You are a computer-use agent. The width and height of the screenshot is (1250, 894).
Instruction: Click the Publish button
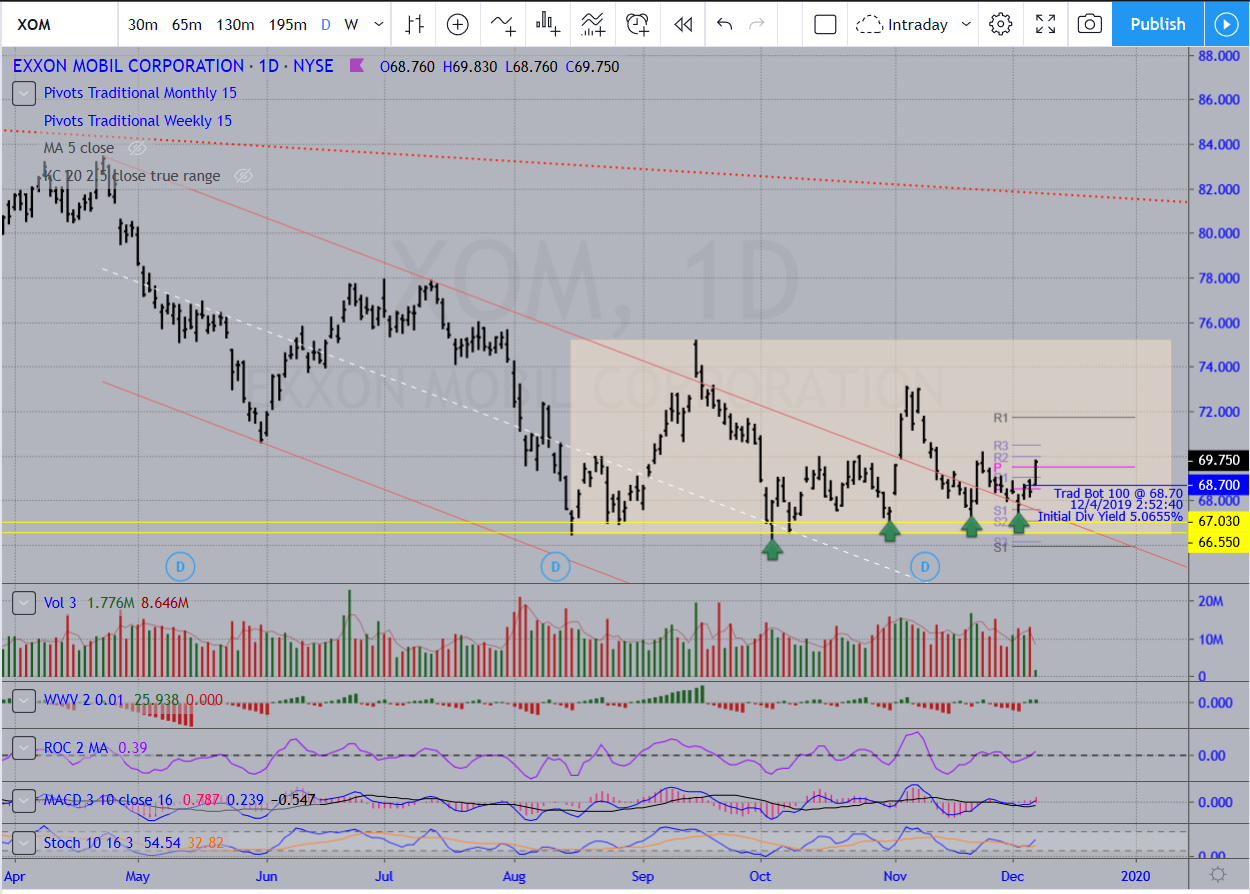1158,24
